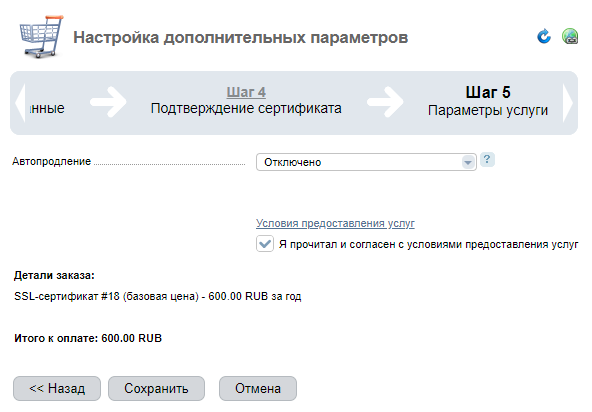Click the 'Я прочитал и согласен' label
Screen dimensions: 592x412
[428, 244]
